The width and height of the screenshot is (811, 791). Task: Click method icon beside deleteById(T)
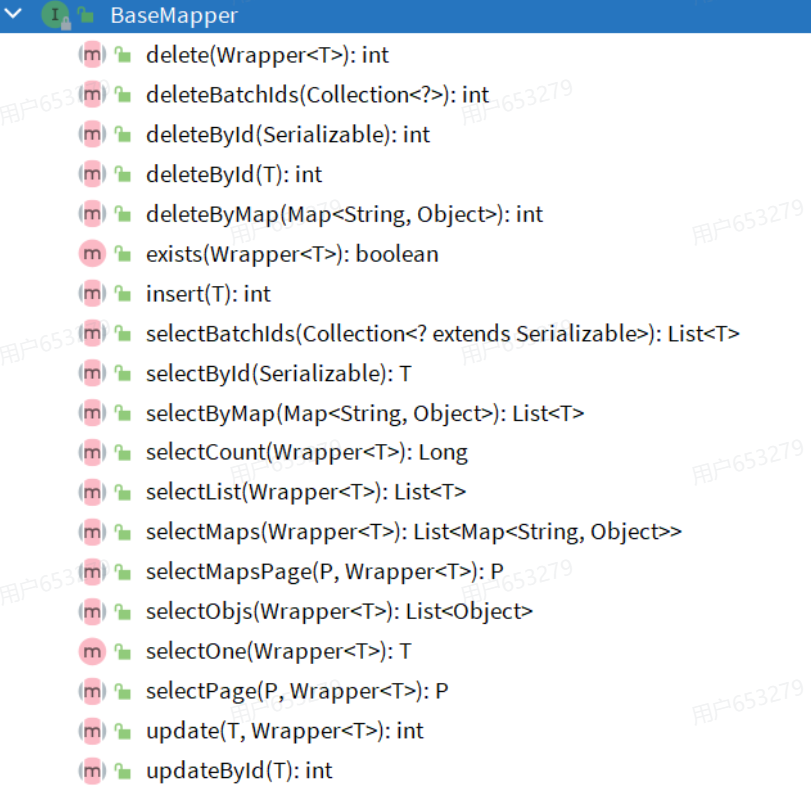click(x=92, y=174)
